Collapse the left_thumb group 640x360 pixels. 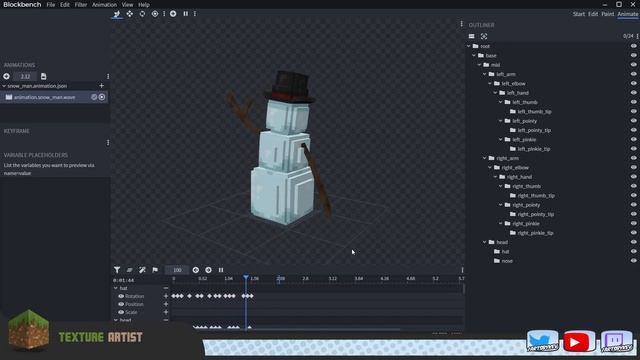pos(501,102)
